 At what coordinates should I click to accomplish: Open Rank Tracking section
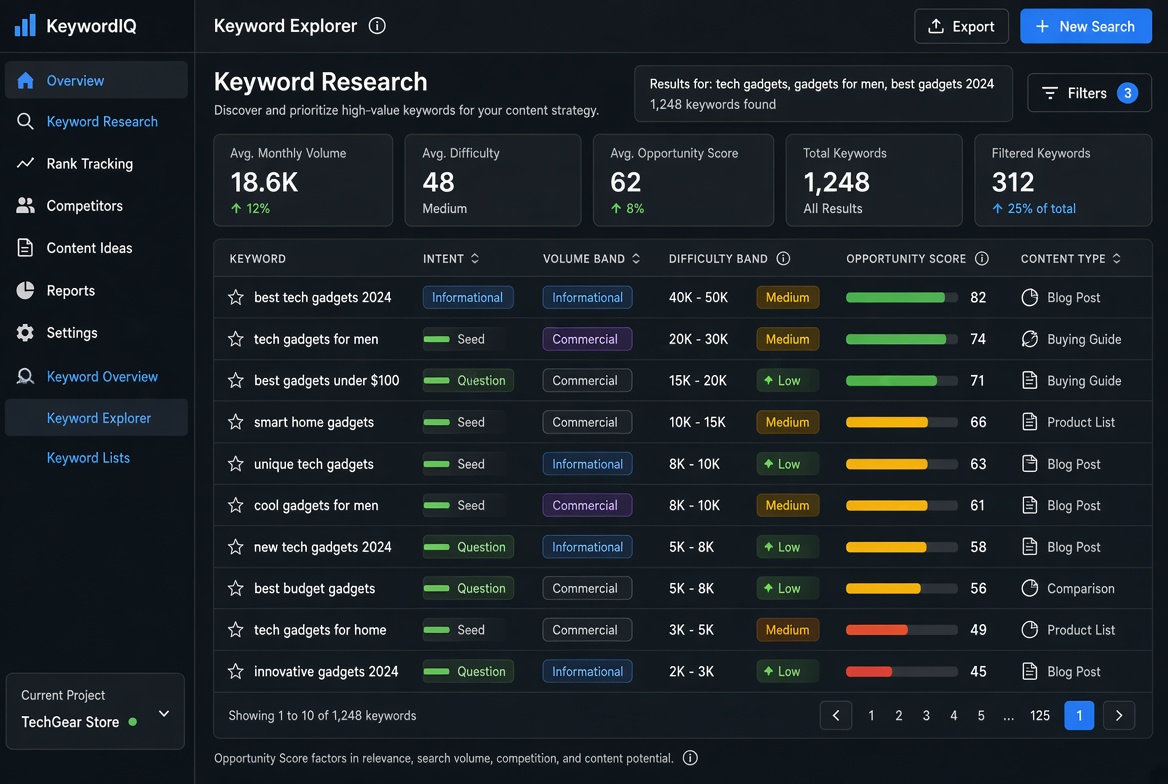pyautogui.click(x=96, y=163)
